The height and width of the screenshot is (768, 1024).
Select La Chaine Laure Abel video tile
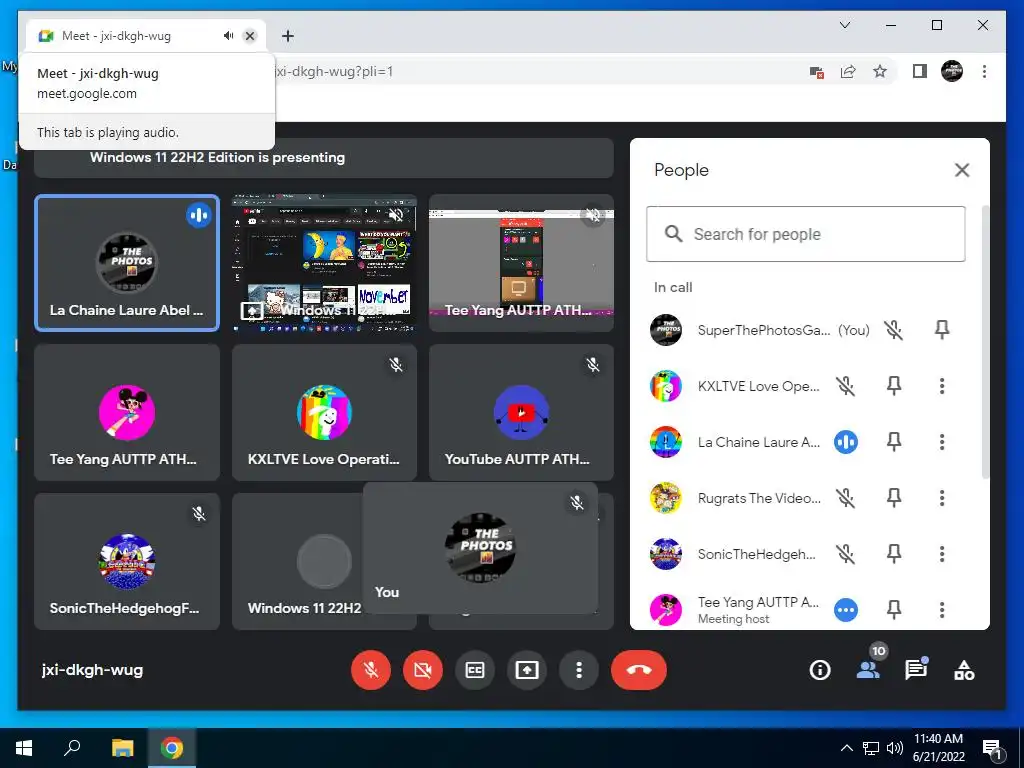coord(127,263)
